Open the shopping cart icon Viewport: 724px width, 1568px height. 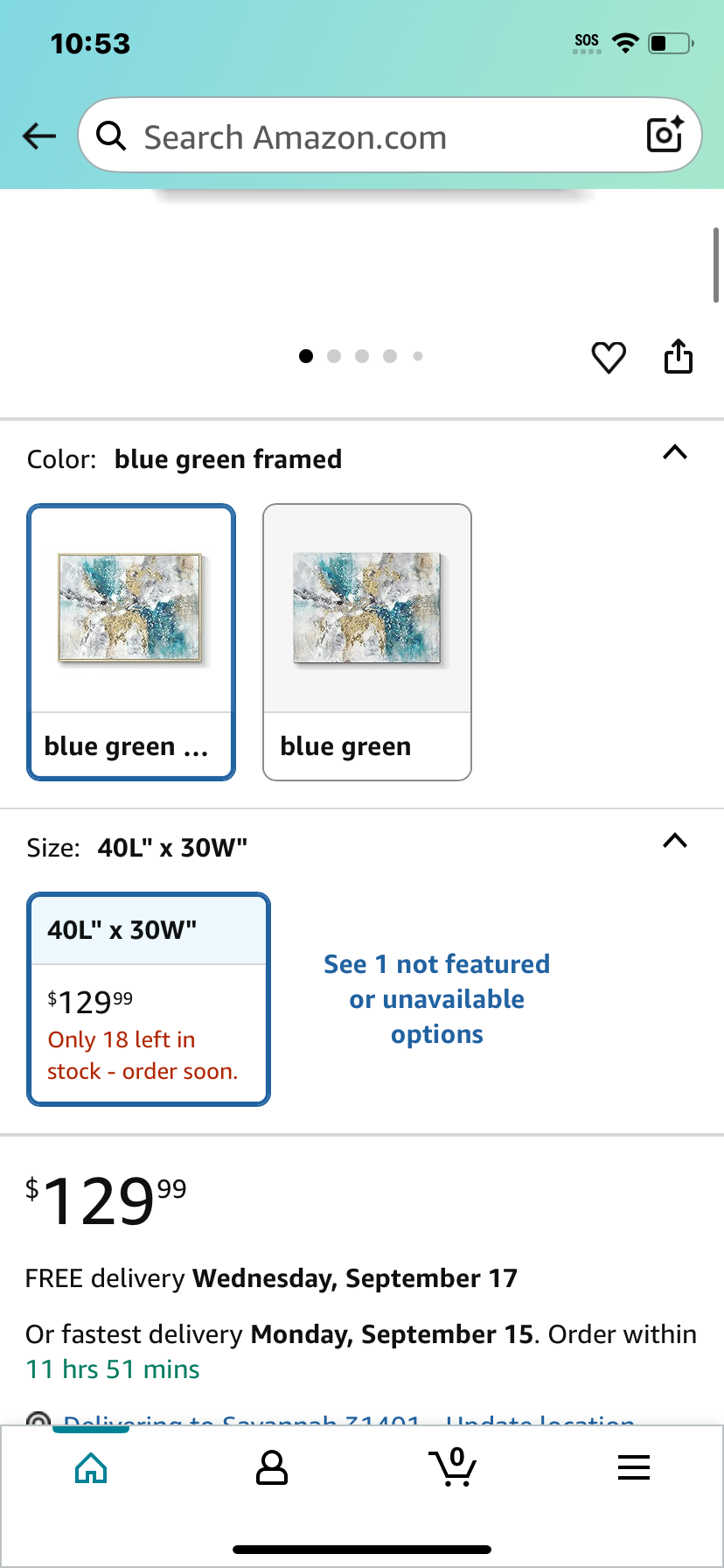(x=452, y=1466)
